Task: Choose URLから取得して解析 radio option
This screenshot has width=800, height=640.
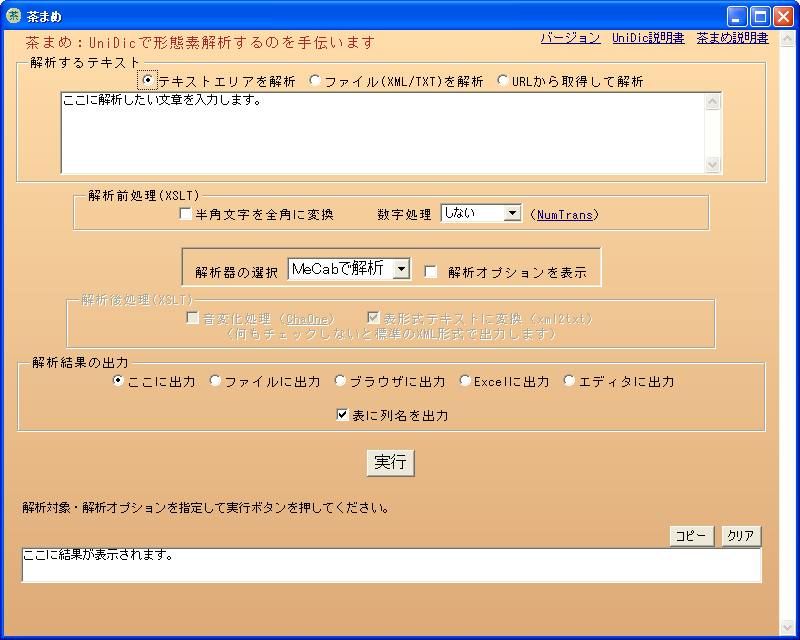Action: pos(503,81)
